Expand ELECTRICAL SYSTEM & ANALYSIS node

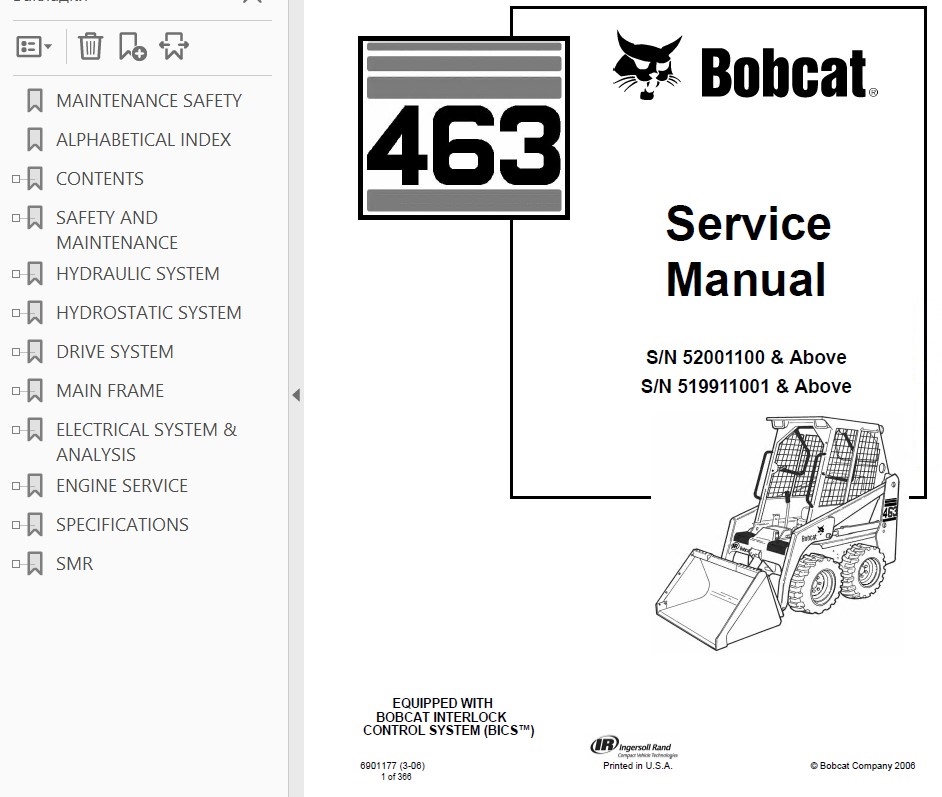point(15,430)
